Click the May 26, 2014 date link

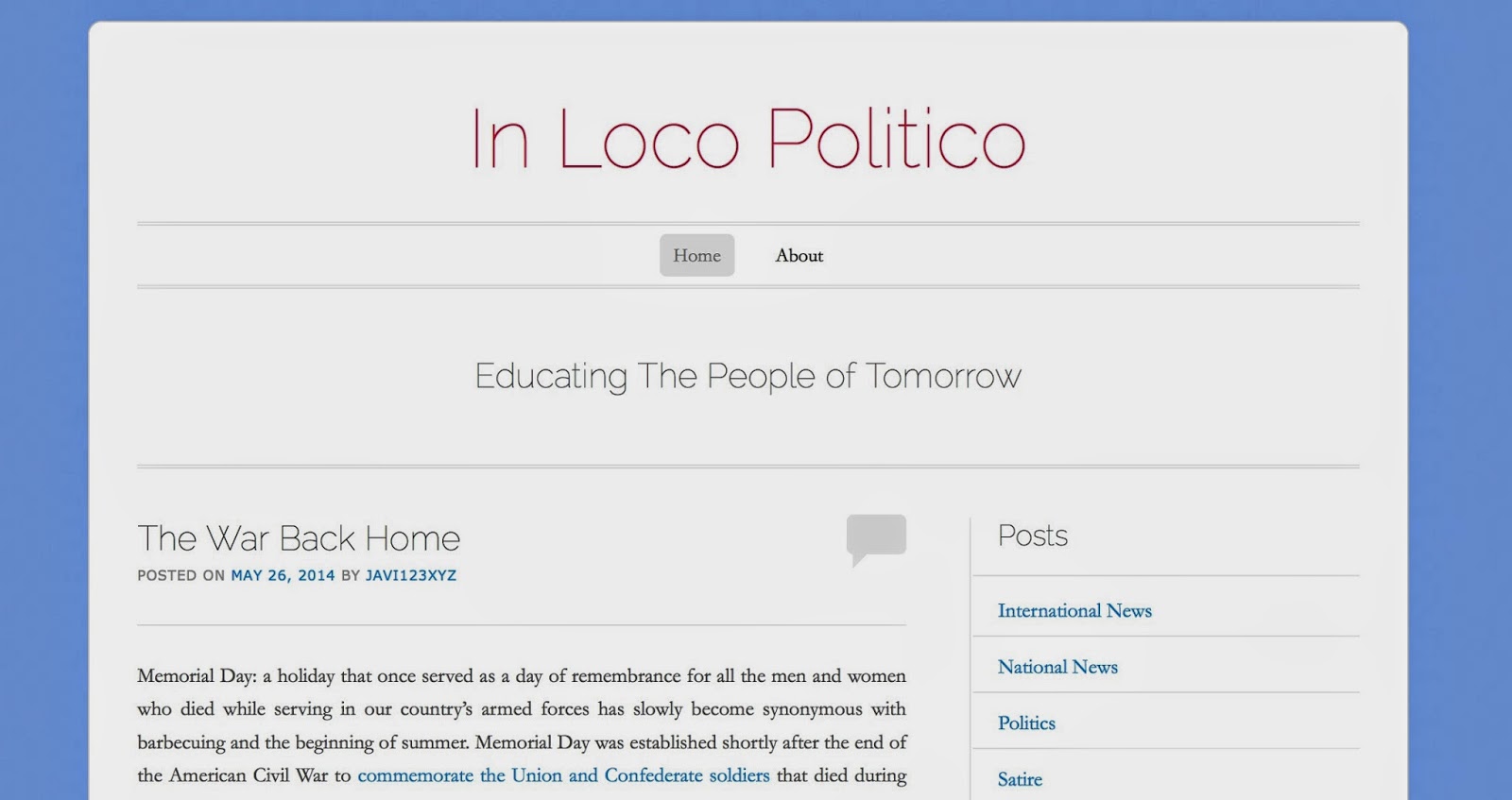(x=283, y=575)
